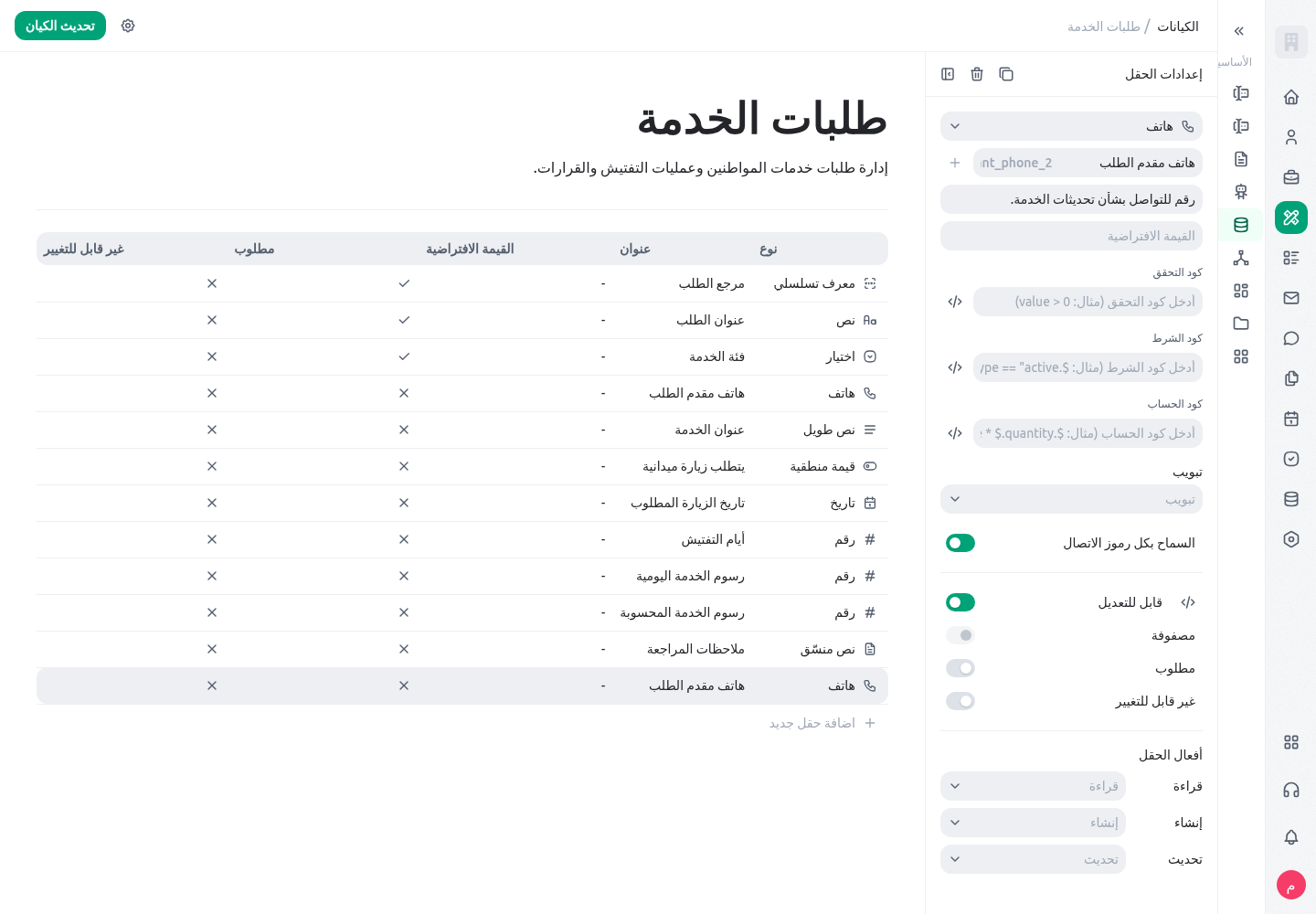Open the calendar icon in sidebar

pyautogui.click(x=1291, y=419)
